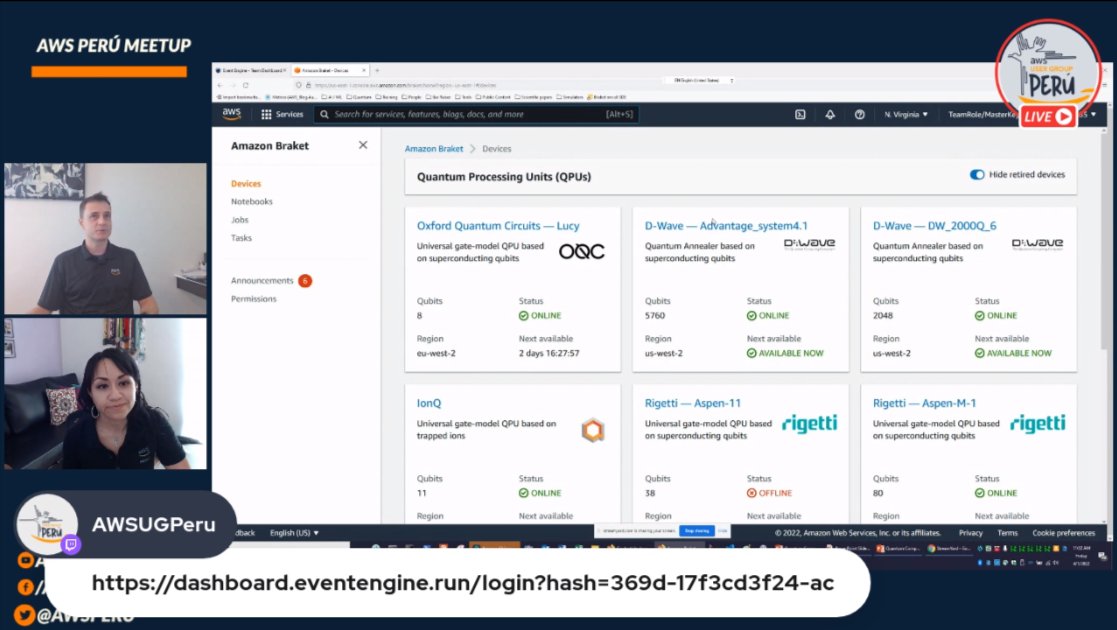
Task: Open the D-Wave — Advantage_system4.1 device
Action: pos(726,225)
